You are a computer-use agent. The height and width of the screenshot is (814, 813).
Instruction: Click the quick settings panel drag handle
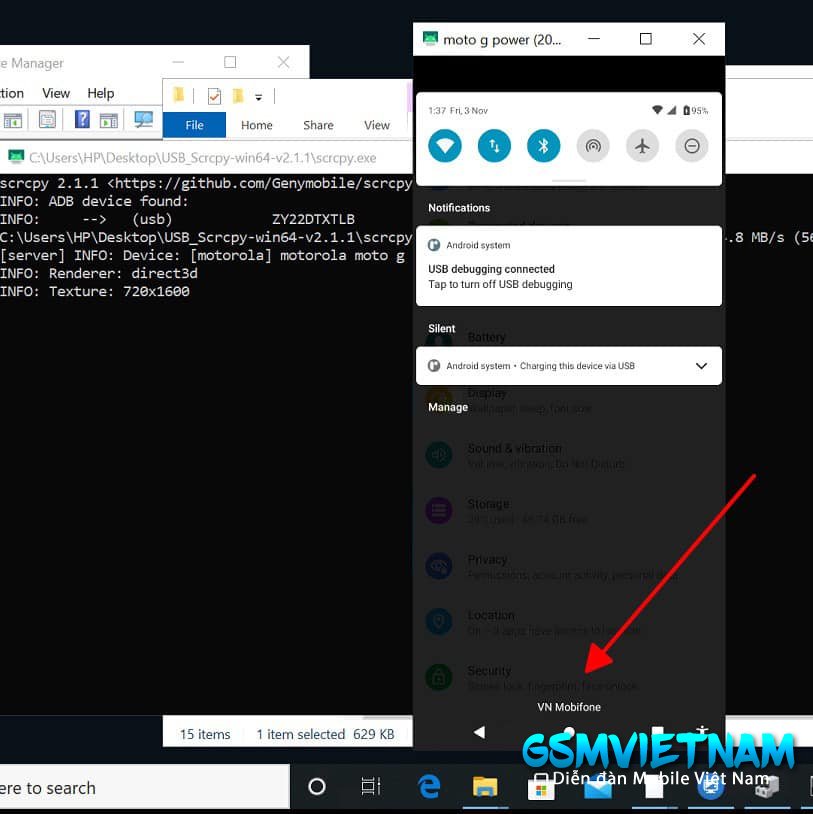[x=569, y=181]
